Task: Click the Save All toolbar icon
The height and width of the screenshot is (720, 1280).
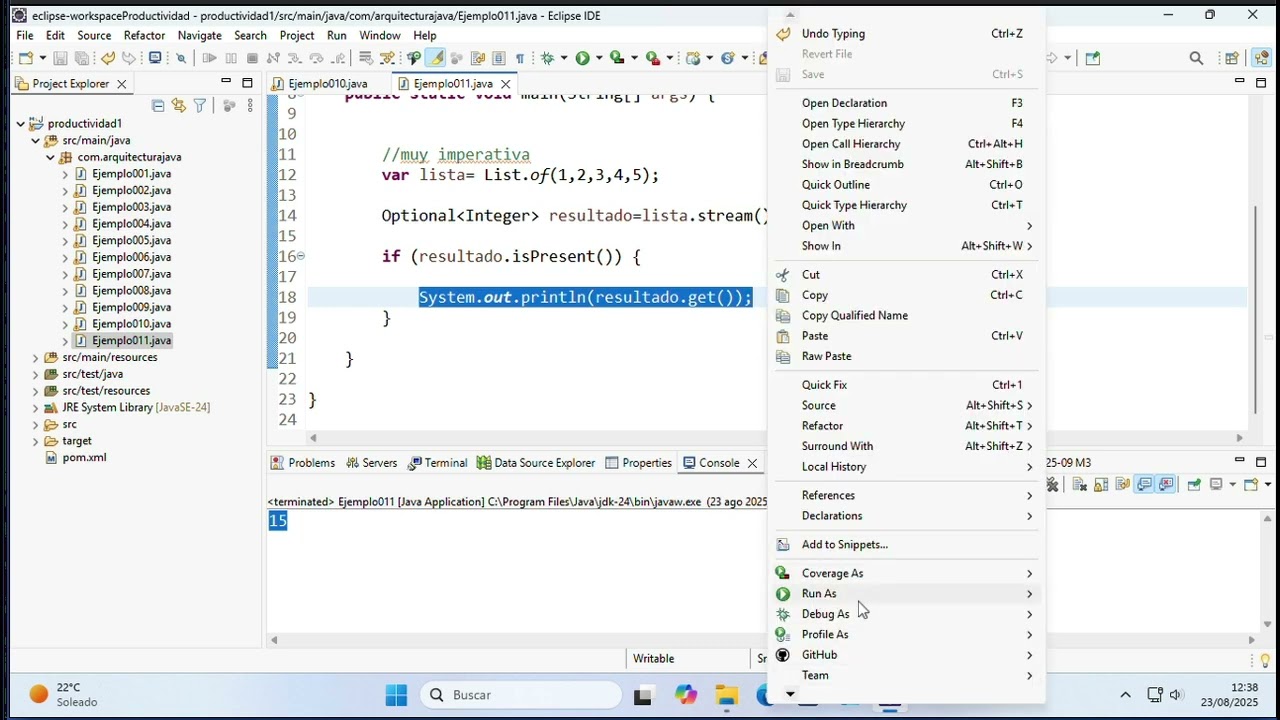Action: pos(81,58)
